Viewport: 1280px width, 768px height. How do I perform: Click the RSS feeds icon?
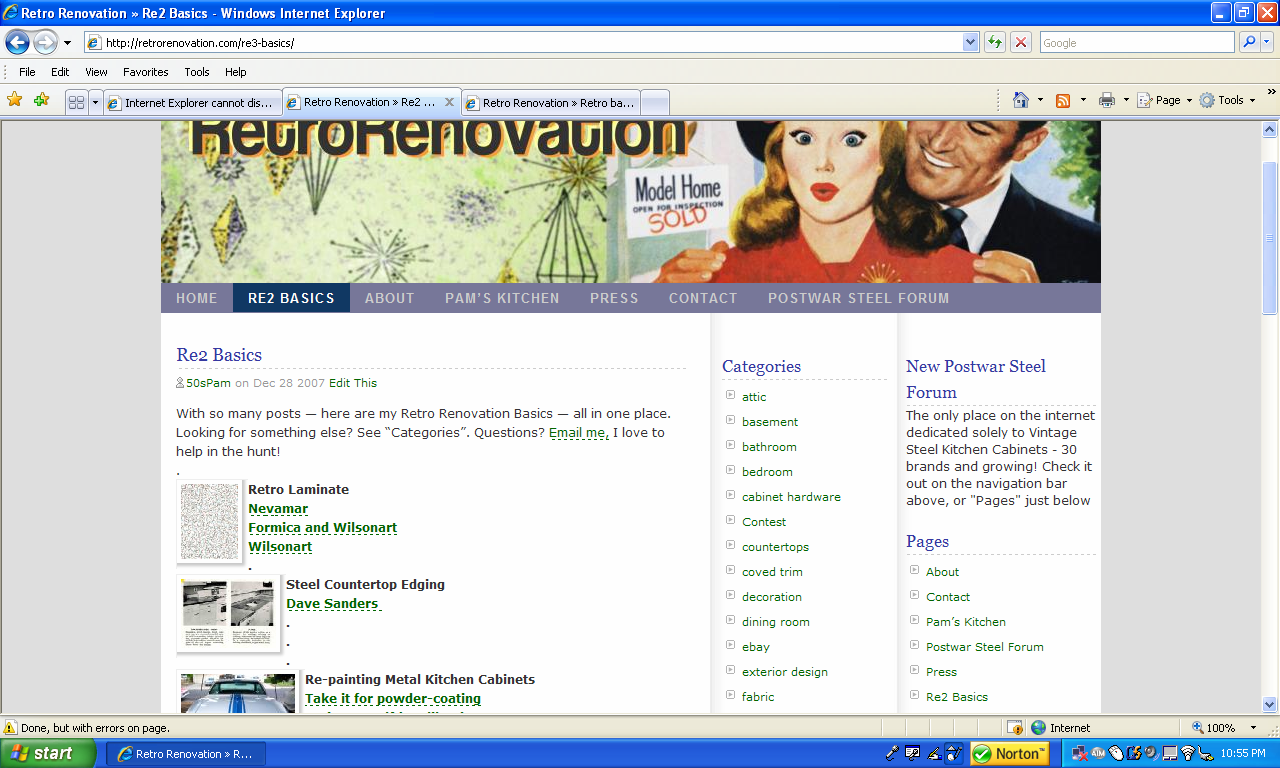click(1063, 100)
